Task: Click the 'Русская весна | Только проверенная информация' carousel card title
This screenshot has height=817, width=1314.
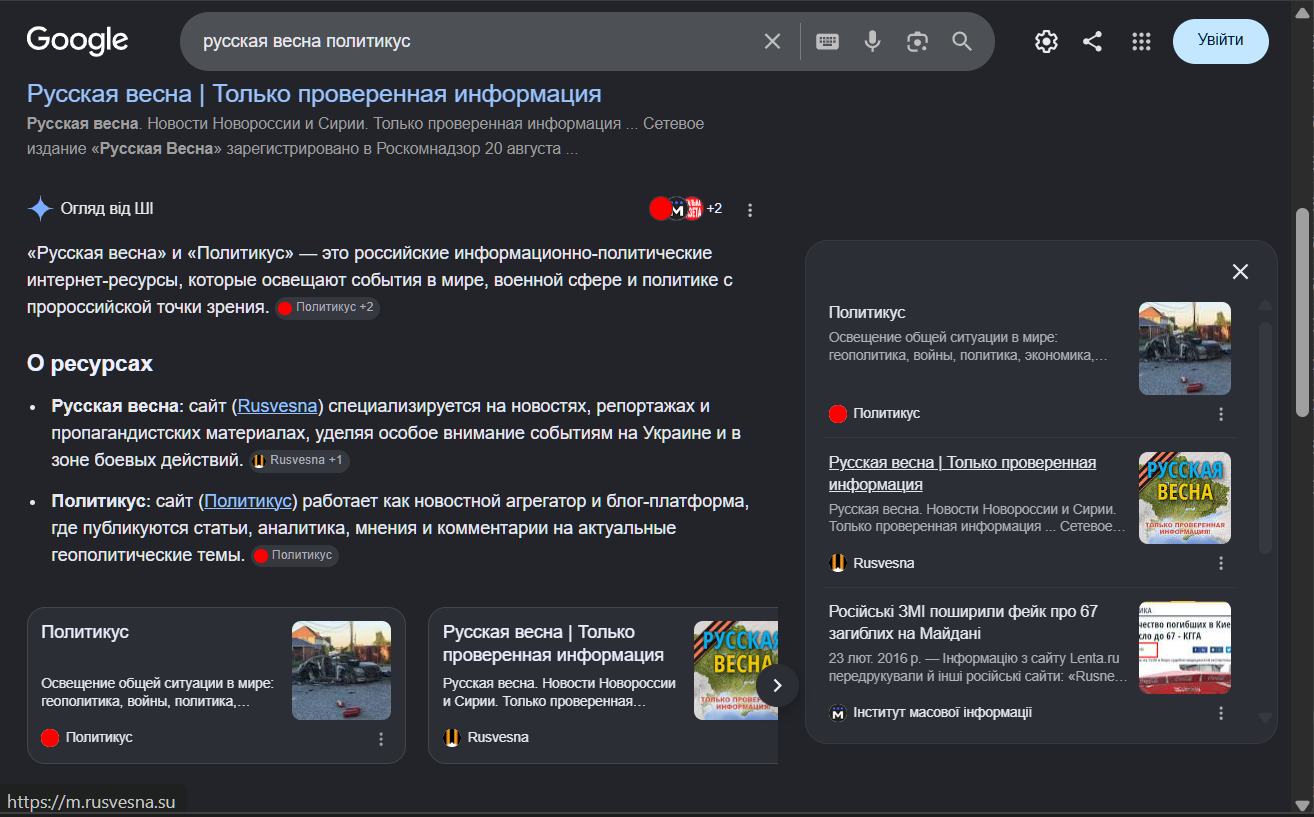Action: 553,644
